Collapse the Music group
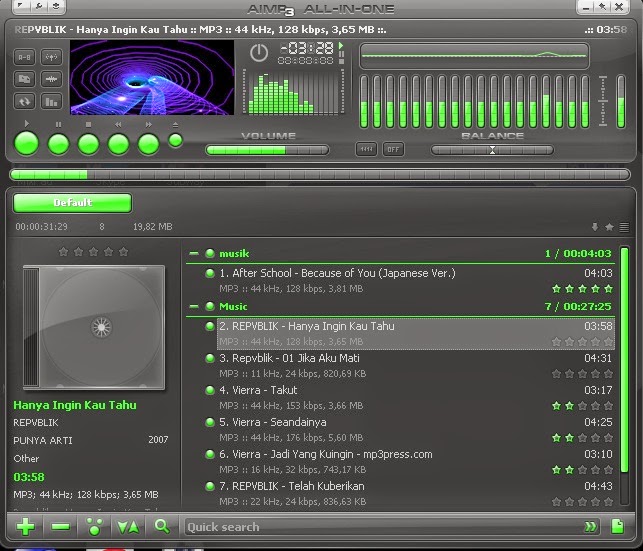The height and width of the screenshot is (551, 643). pyautogui.click(x=194, y=306)
